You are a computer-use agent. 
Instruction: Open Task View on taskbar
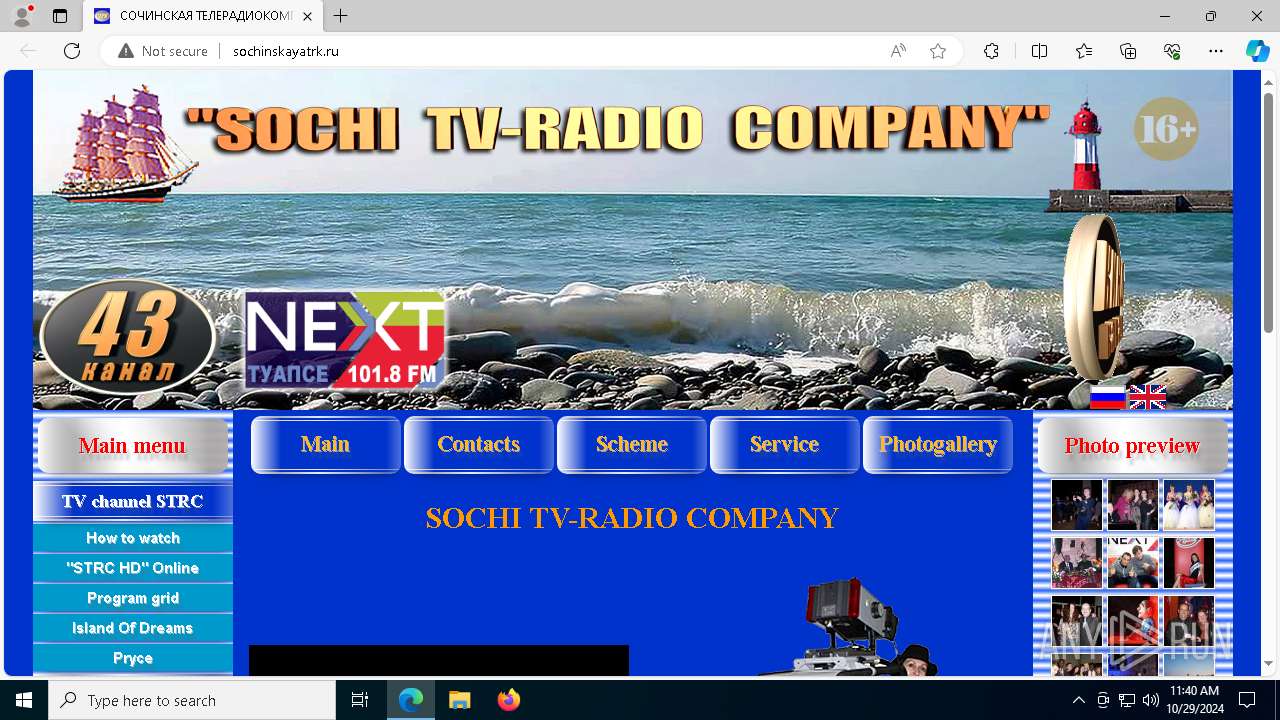pyautogui.click(x=360, y=700)
